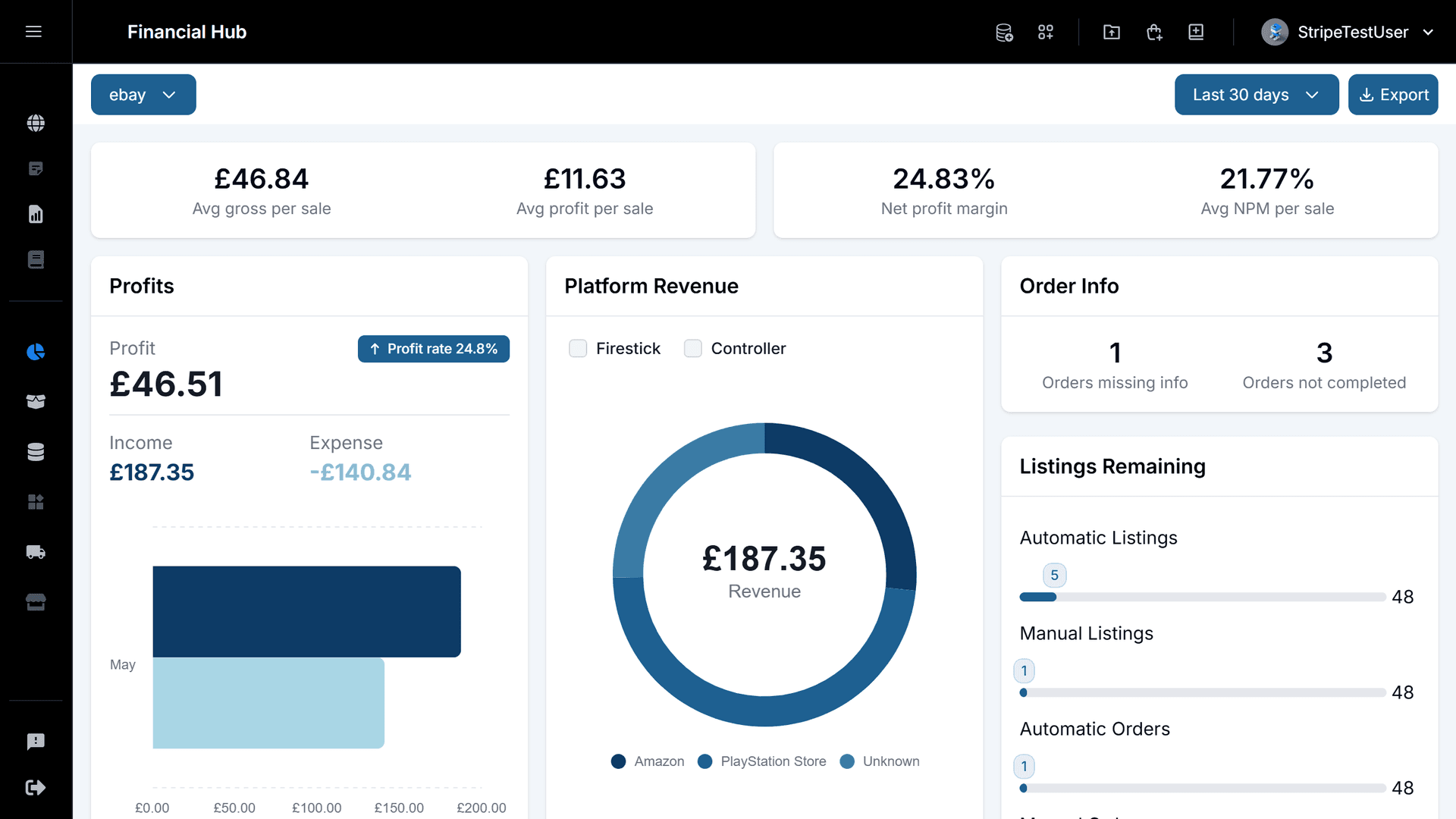Toggle the hamburger menu at top left
1456x819 pixels.
(x=34, y=32)
